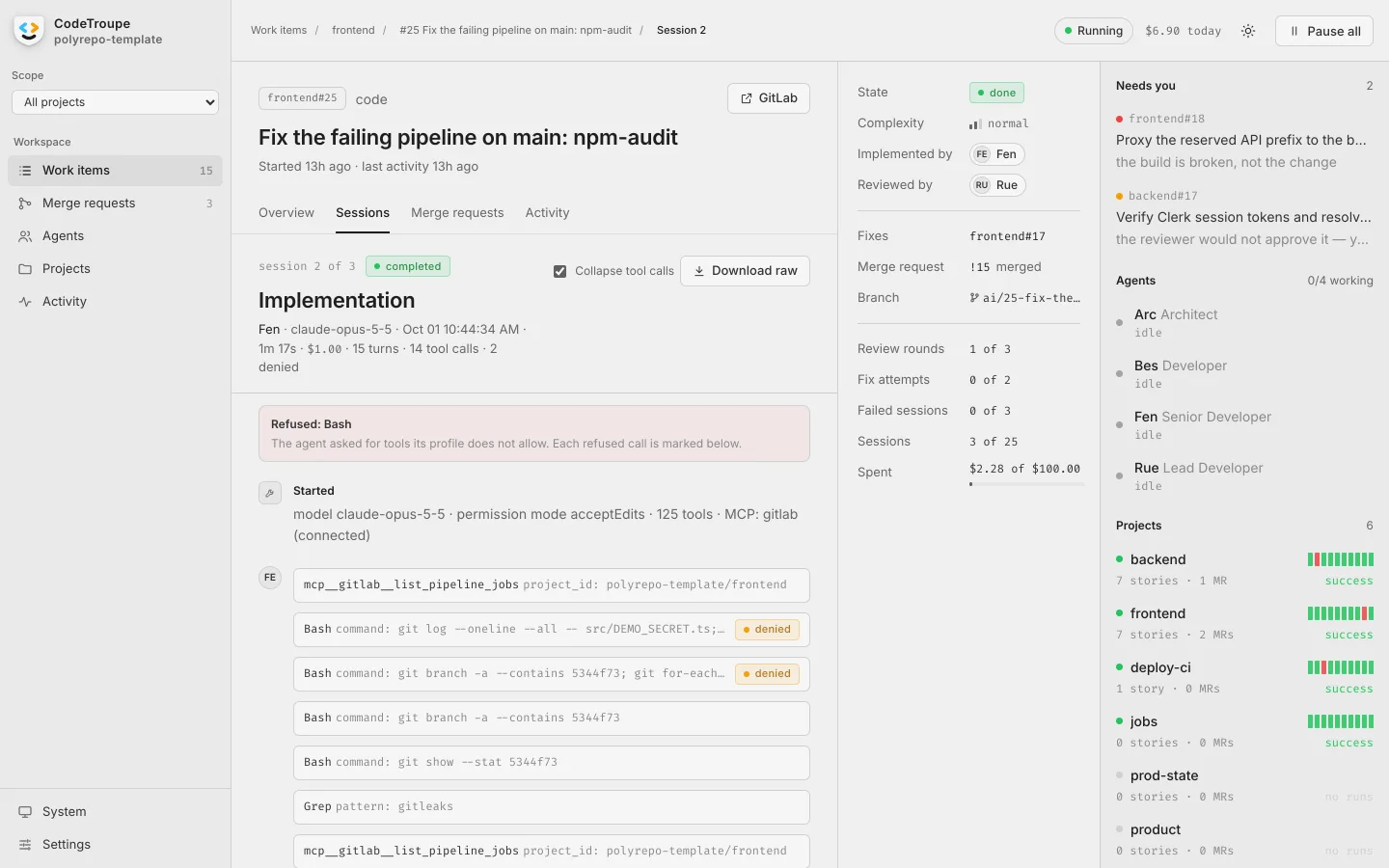Open the product project
Image resolution: width=1389 pixels, height=868 pixels.
(1244, 840)
